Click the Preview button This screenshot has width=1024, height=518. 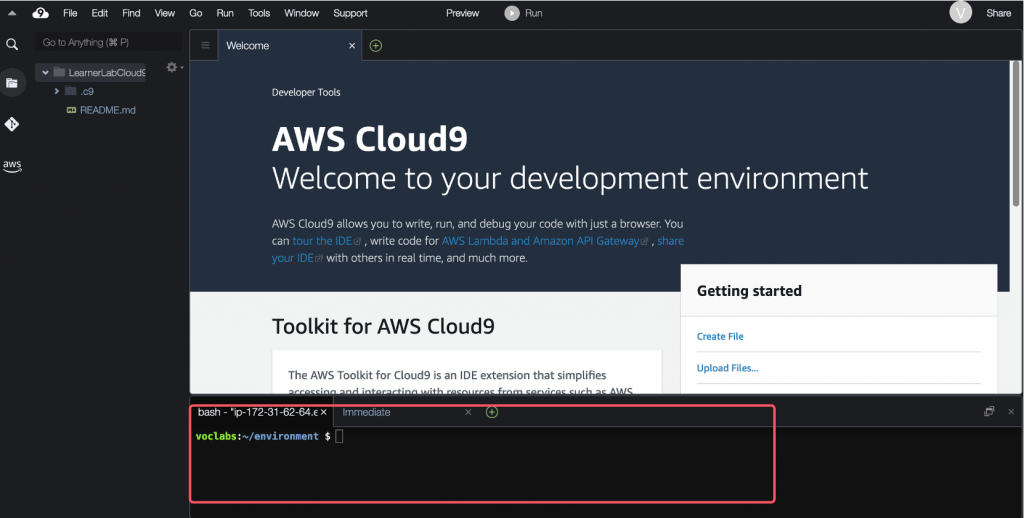(462, 13)
